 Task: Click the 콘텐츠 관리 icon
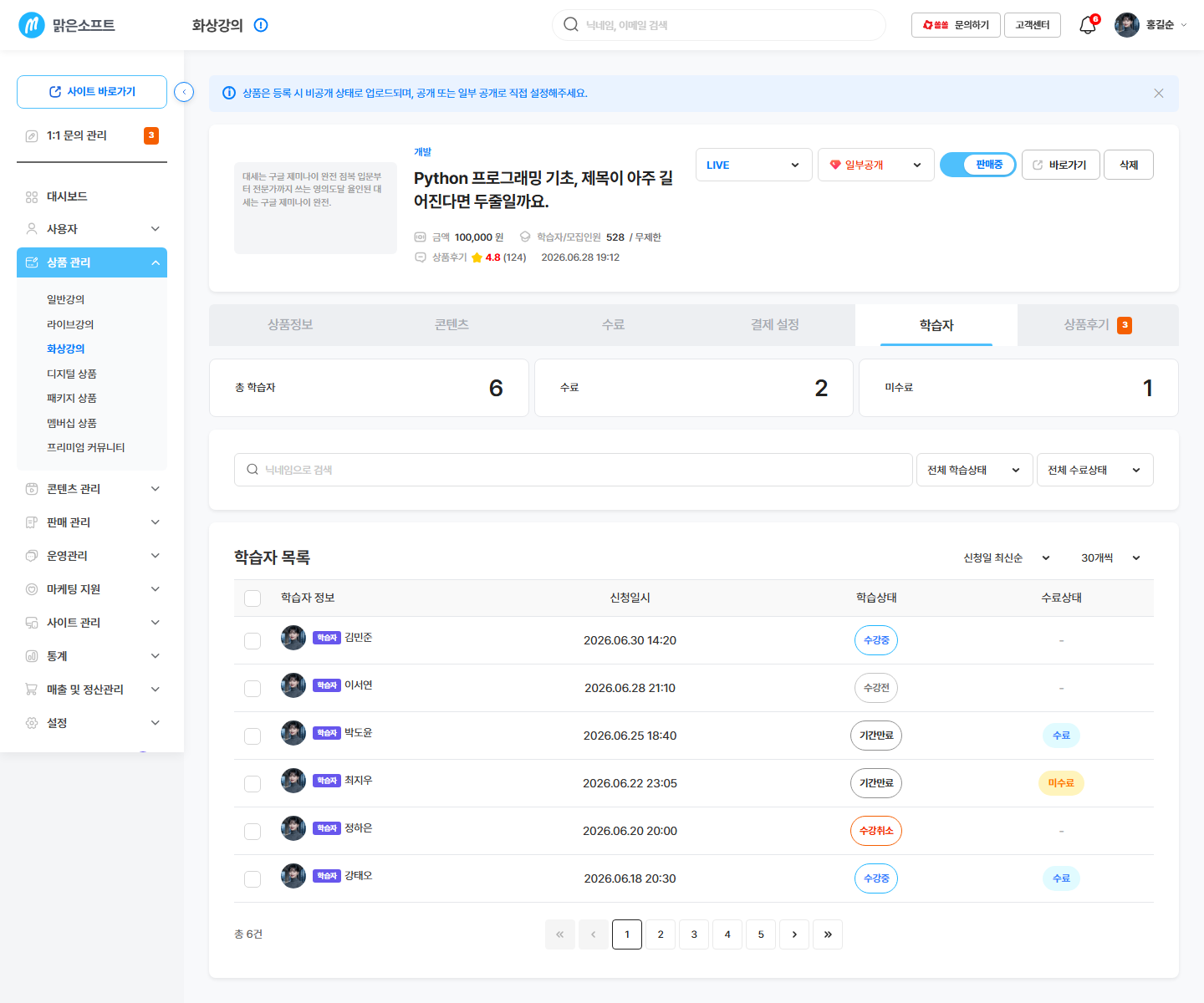[32, 489]
